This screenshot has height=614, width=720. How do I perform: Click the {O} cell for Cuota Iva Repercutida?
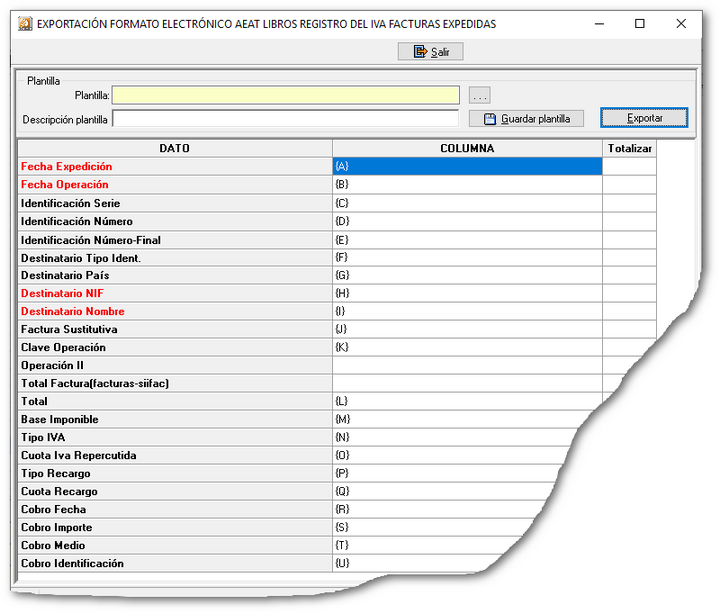point(450,455)
